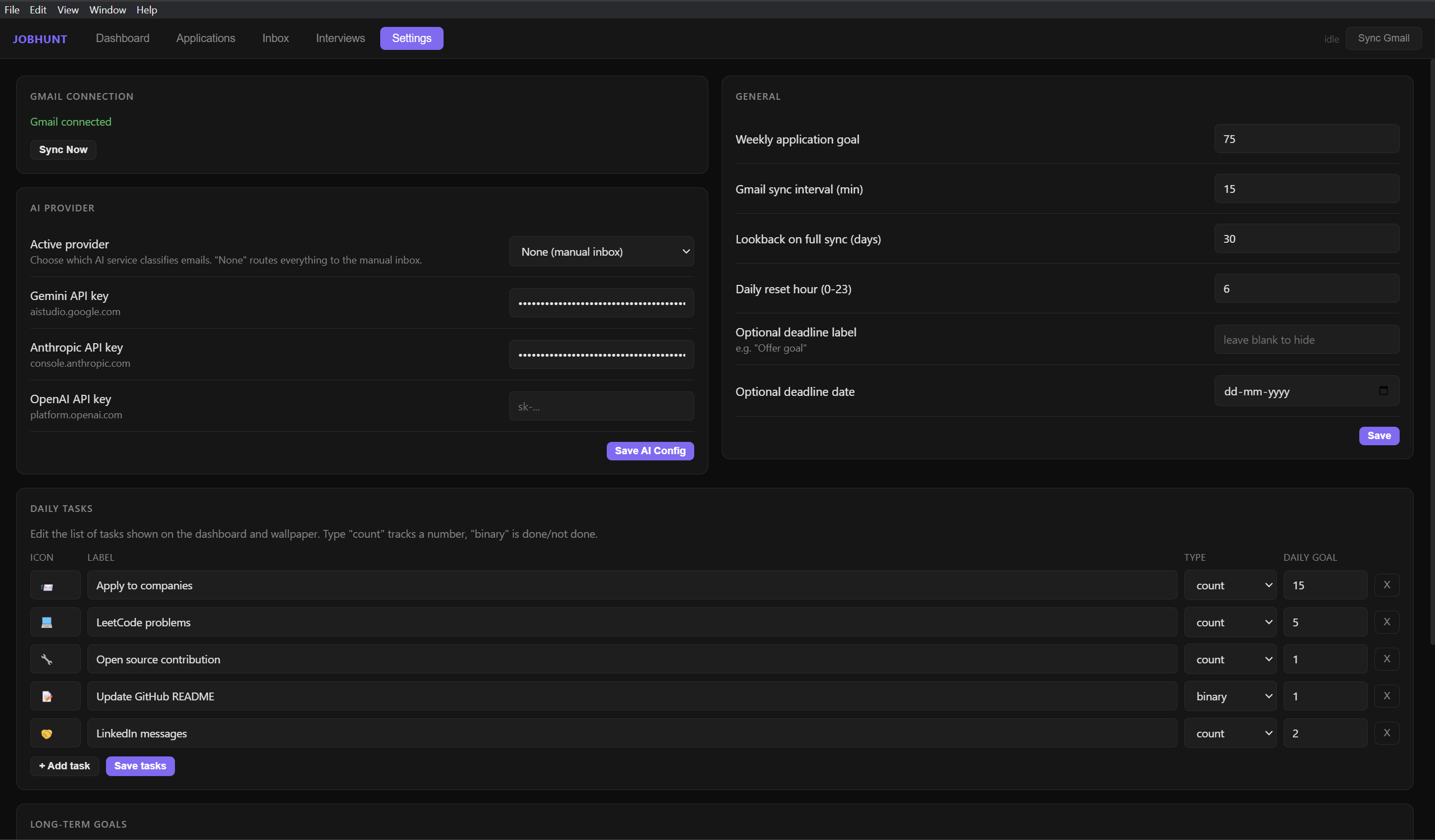Click the Lookback on full sync field
This screenshot has height=840, width=1435.
tap(1307, 239)
